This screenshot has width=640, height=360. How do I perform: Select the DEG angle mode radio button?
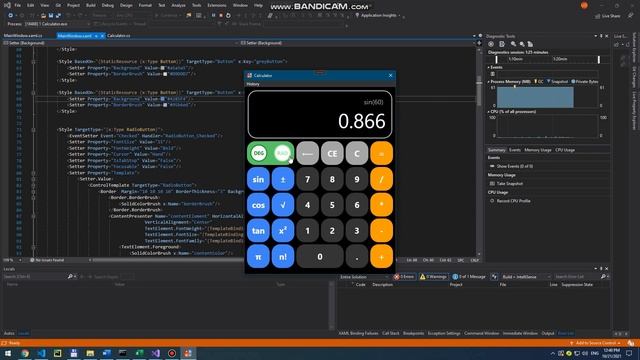(x=258, y=153)
